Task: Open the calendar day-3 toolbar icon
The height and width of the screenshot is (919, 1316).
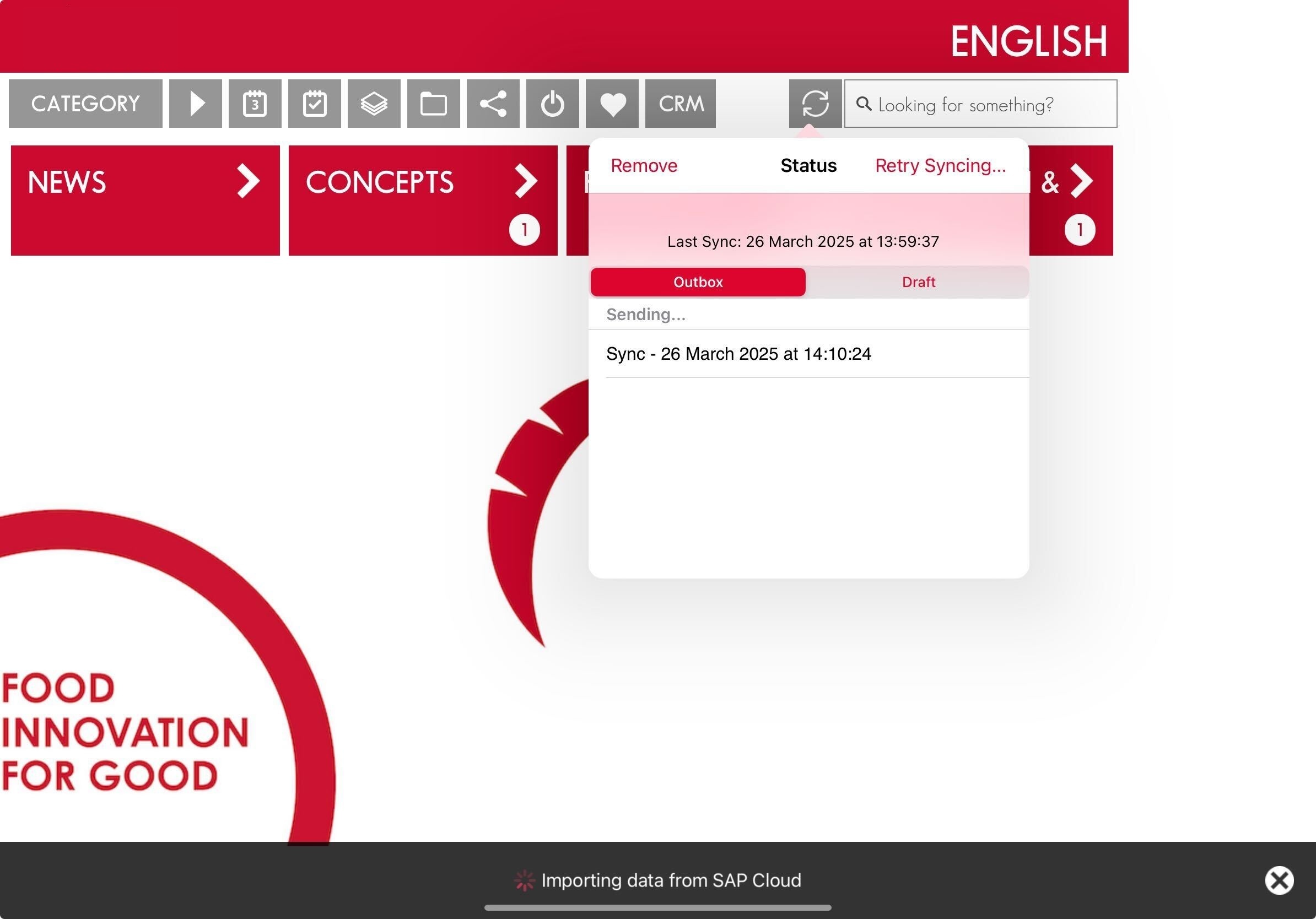Action: pos(255,104)
